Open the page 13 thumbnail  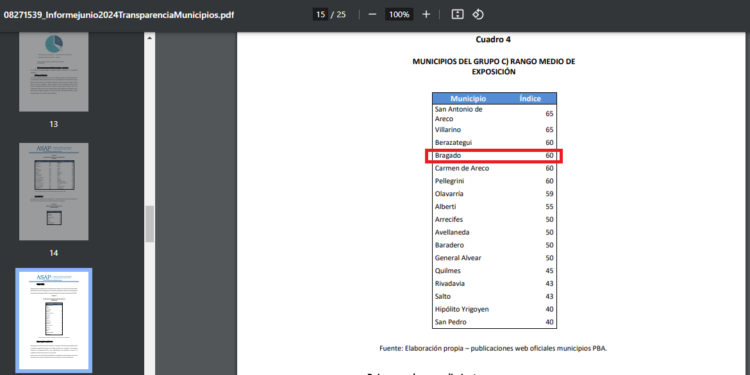coord(54,72)
